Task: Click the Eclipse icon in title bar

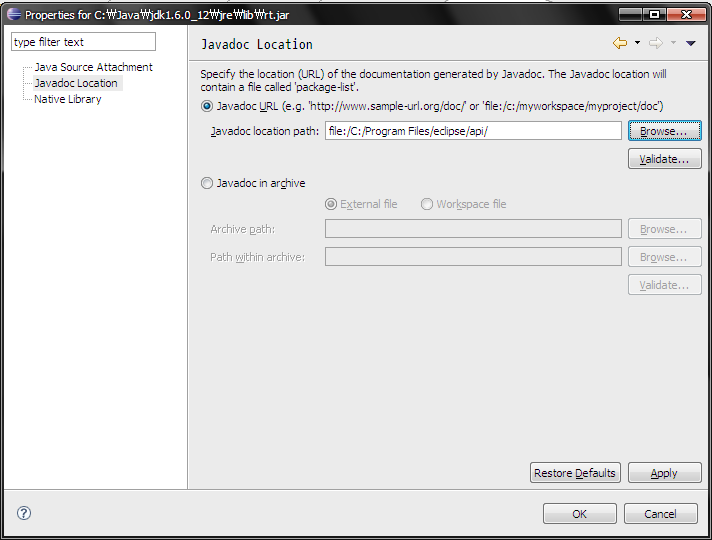Action: (14, 15)
